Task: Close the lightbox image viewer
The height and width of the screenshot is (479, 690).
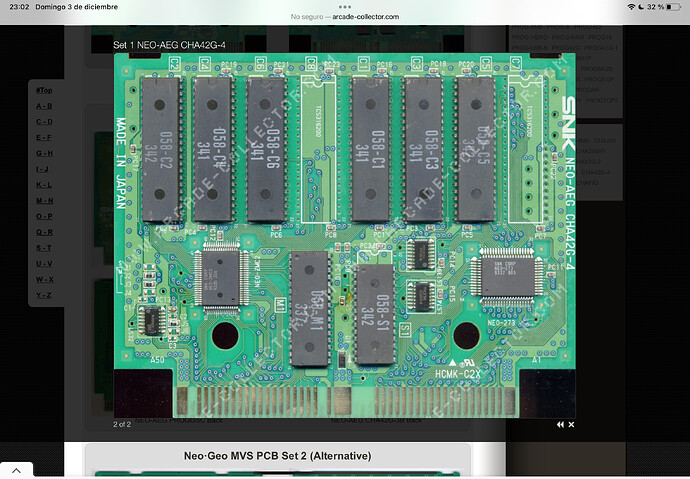Action: point(571,424)
